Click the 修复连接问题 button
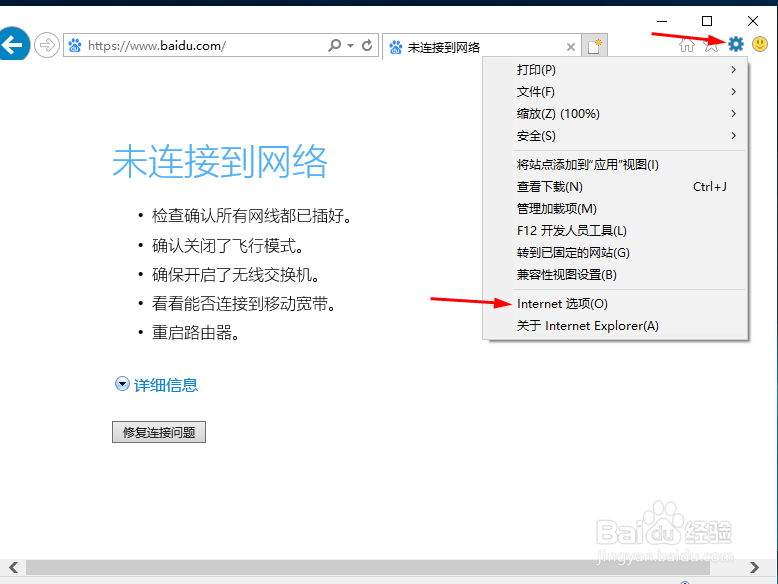 tap(159, 432)
